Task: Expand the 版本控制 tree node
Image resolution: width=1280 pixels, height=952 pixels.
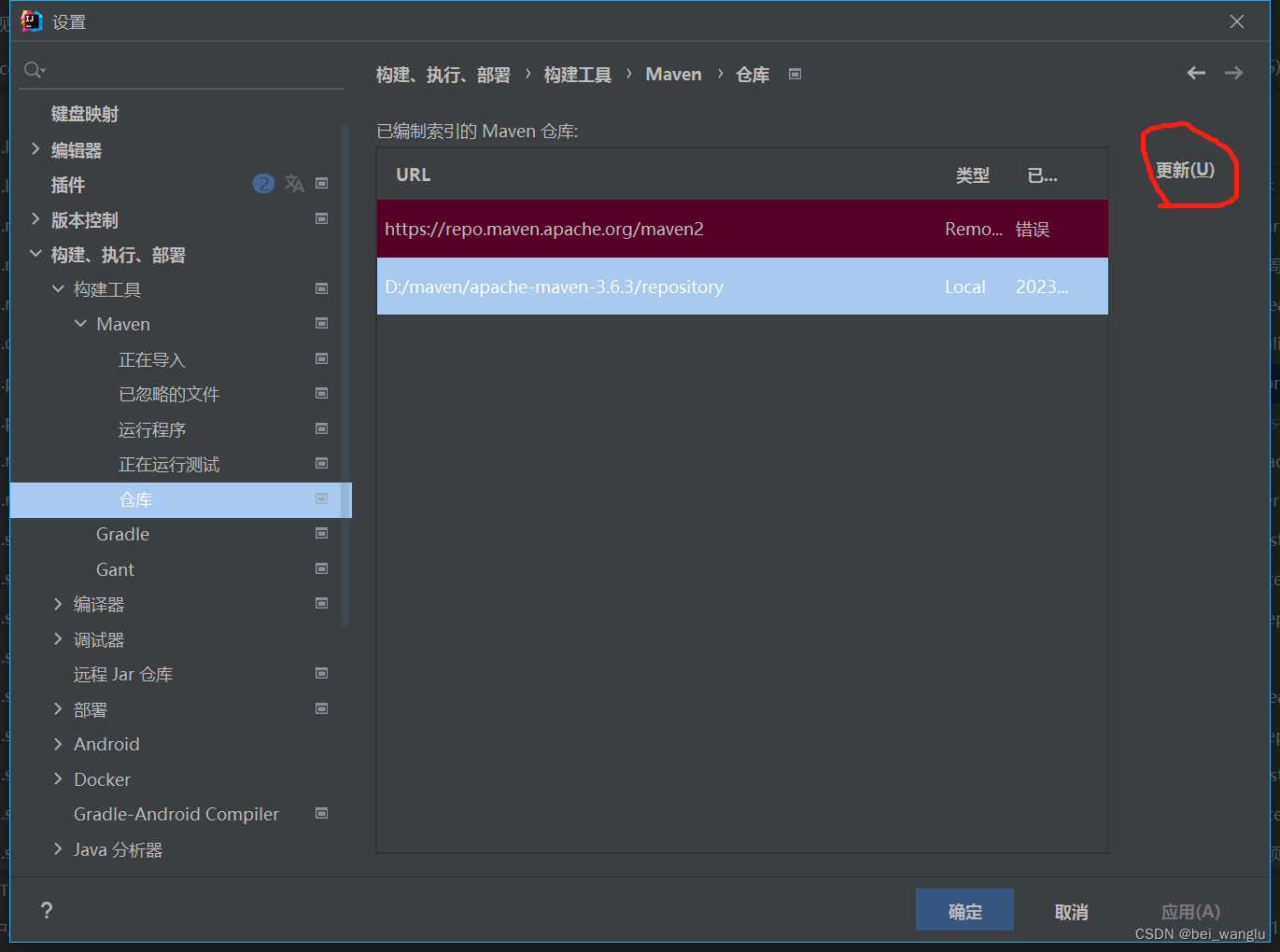Action: (35, 219)
